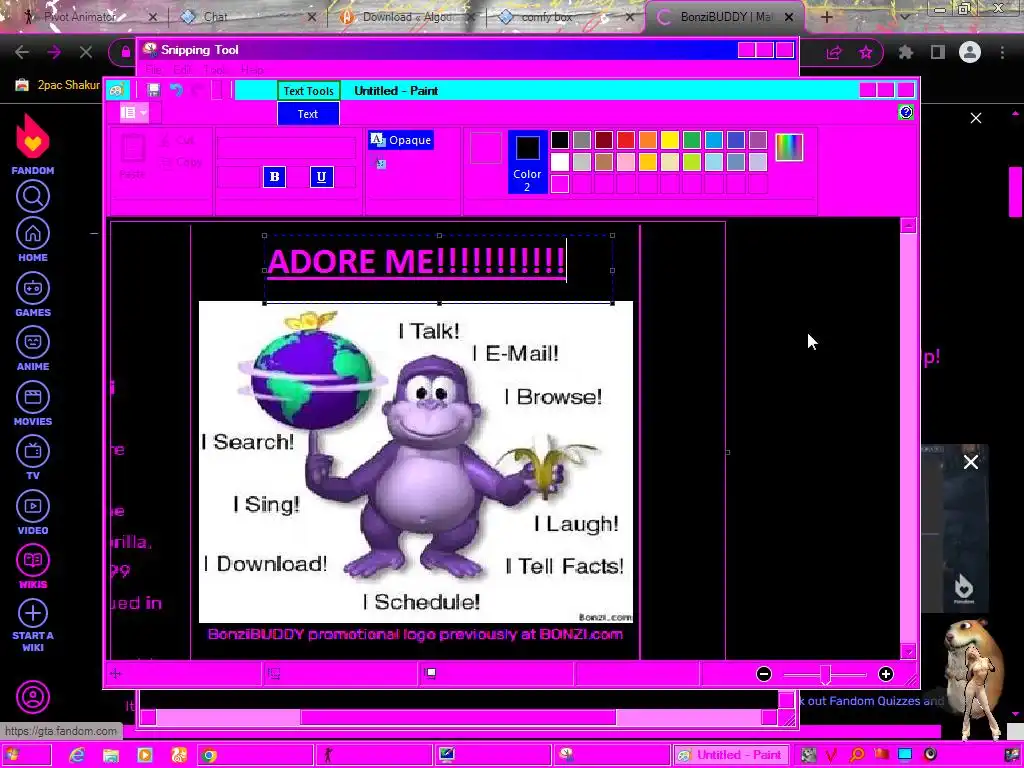Select the Text Tools contextual tab
The height and width of the screenshot is (768, 1024).
(x=308, y=91)
